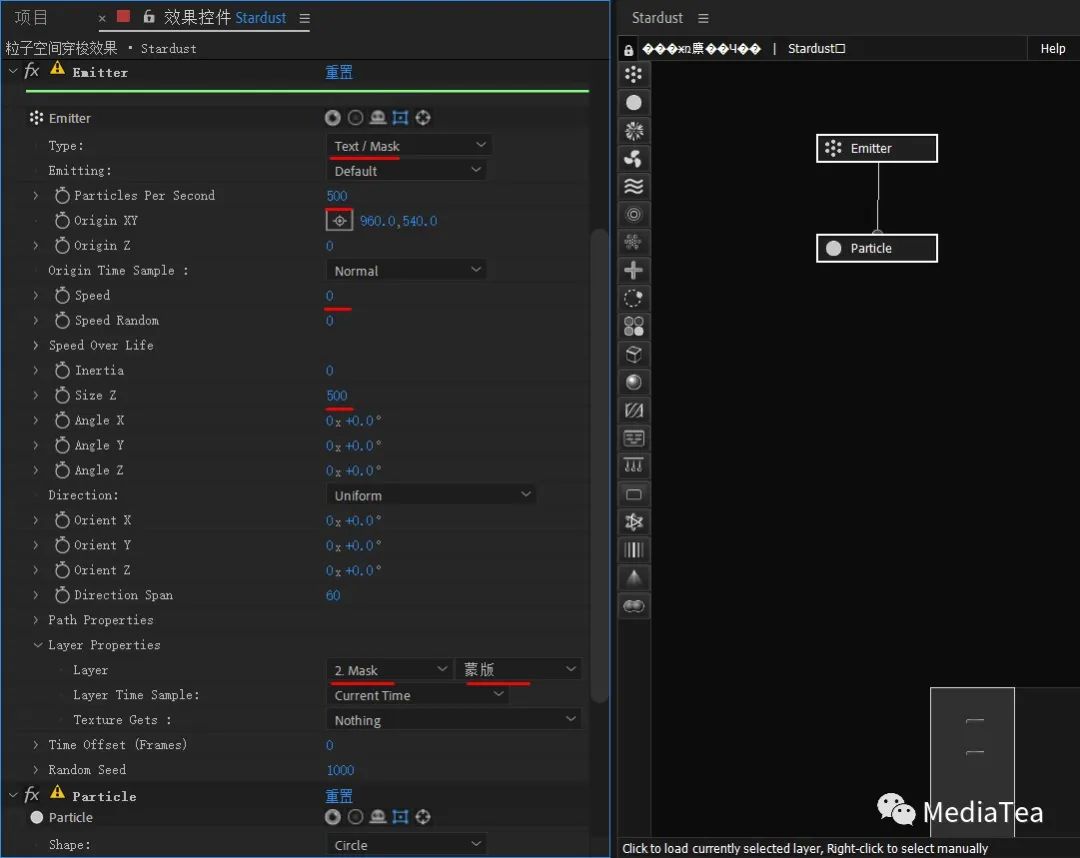The image size is (1080, 858).
Task: Click Help in Stardust panel
Action: pos(1052,49)
